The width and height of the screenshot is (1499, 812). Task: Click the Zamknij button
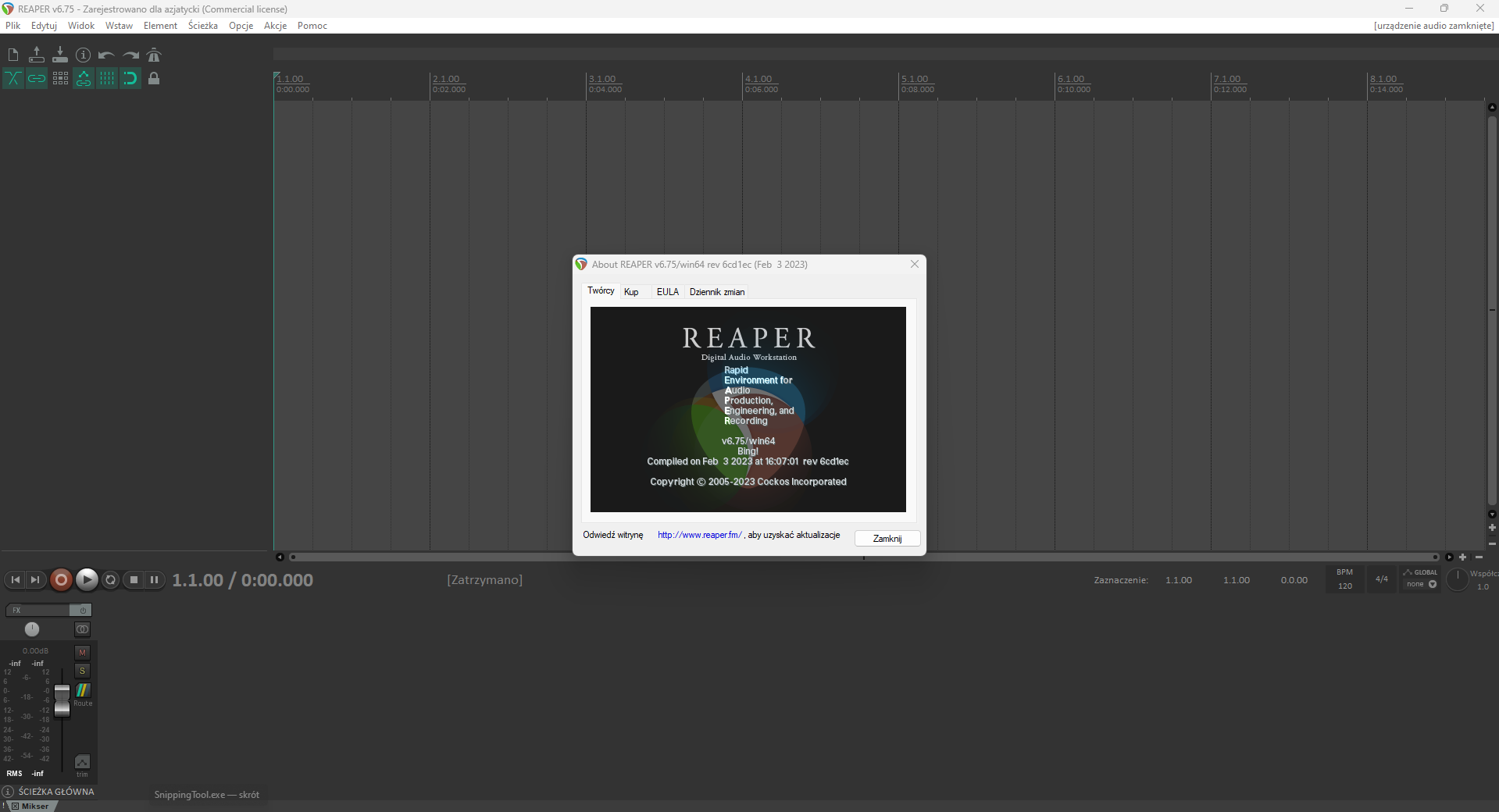point(887,539)
